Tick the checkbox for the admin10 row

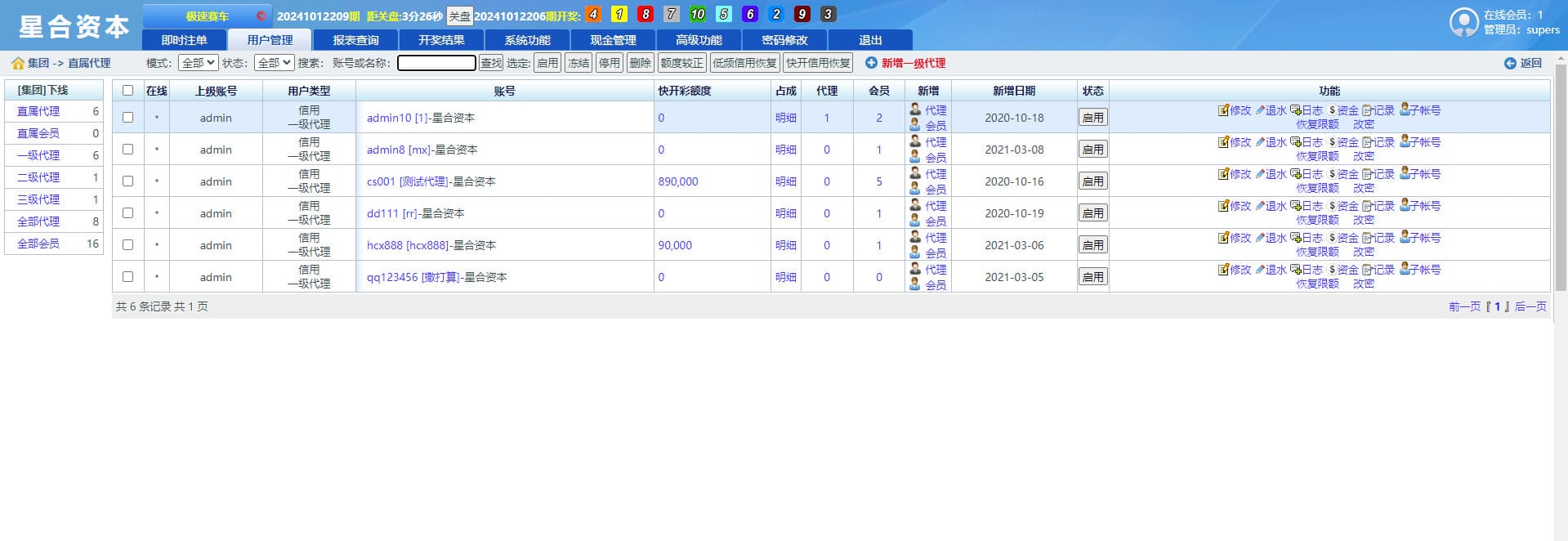pyautogui.click(x=127, y=118)
